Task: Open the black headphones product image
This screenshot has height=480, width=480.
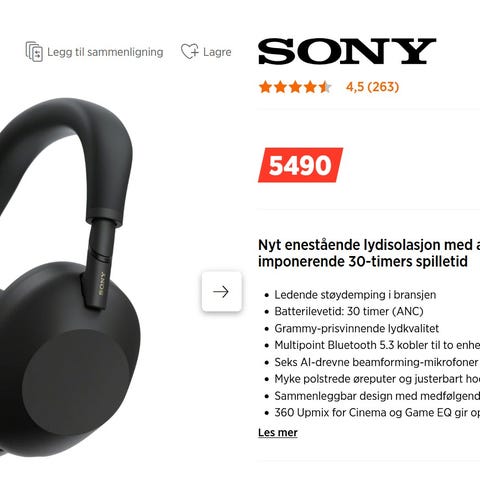Action: pyautogui.click(x=68, y=277)
